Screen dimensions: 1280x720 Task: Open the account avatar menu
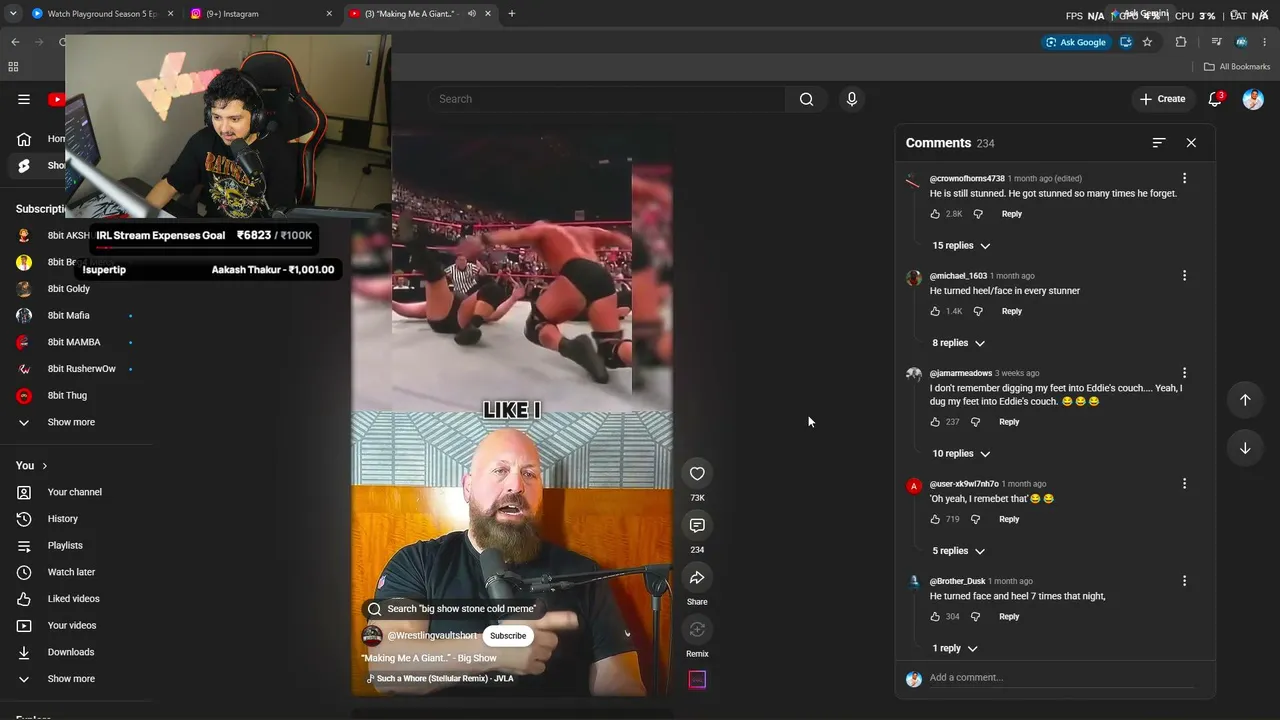tap(1253, 99)
